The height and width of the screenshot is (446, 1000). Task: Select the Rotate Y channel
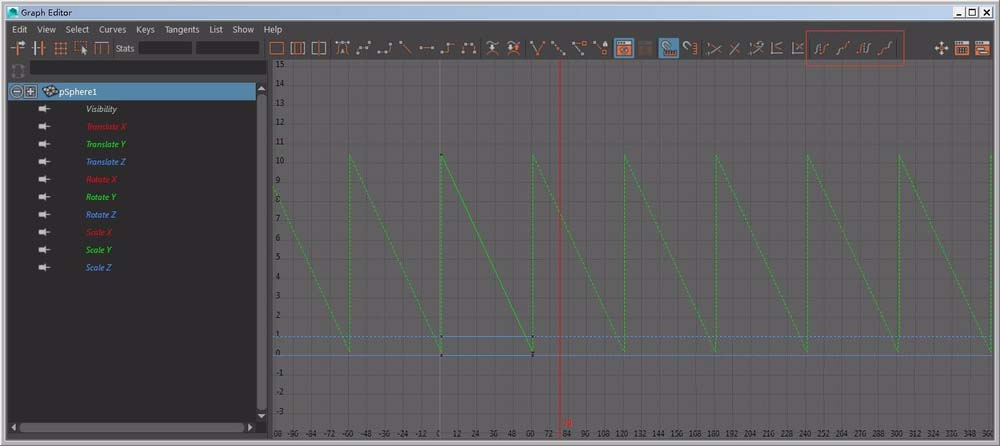point(101,197)
